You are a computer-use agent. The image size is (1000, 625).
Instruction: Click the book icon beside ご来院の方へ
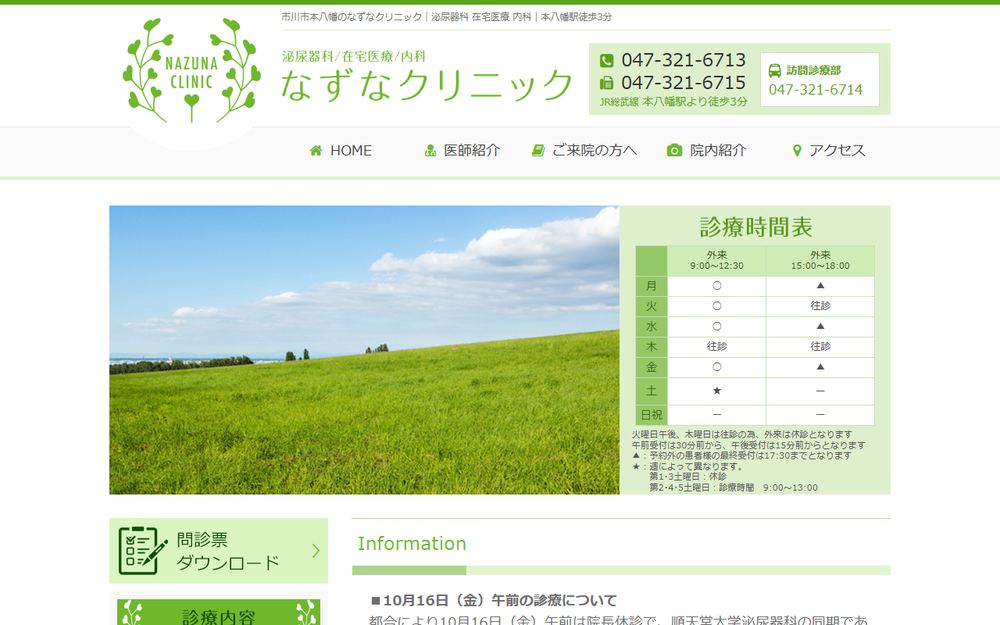click(538, 151)
